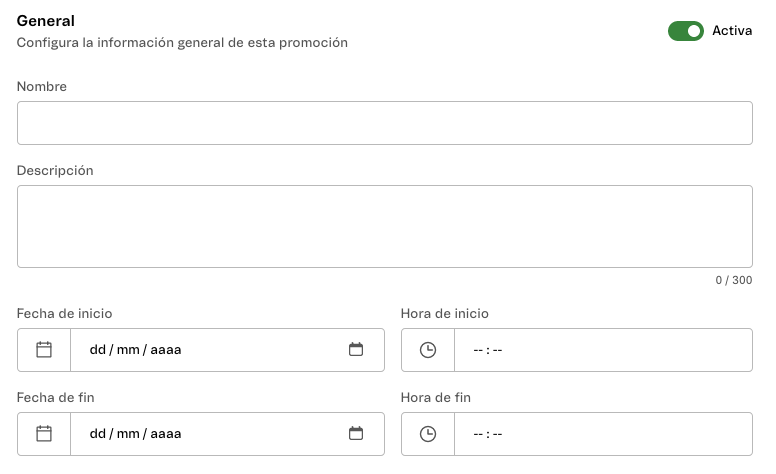Click calendar icon left of Fecha de inicio
Image resolution: width=776 pixels, height=474 pixels.
coord(44,350)
